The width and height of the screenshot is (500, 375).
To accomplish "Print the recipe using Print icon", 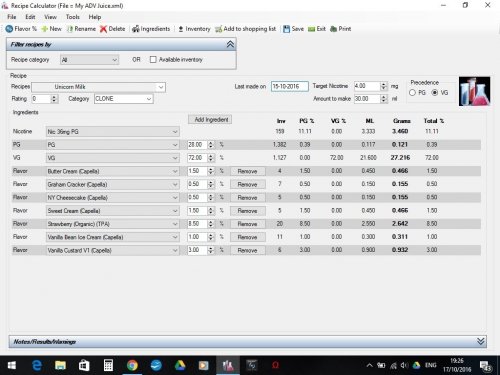I will (x=333, y=29).
